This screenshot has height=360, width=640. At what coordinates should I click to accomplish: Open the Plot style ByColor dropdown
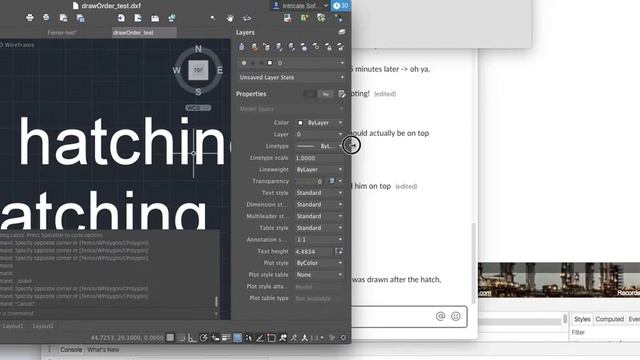coord(319,263)
